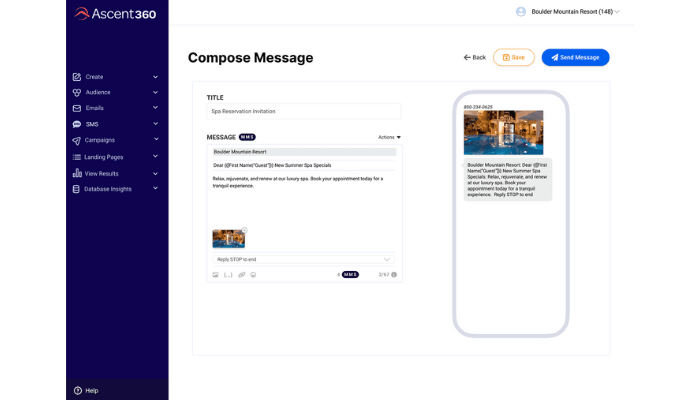Click the insert link icon in editor

click(x=241, y=274)
